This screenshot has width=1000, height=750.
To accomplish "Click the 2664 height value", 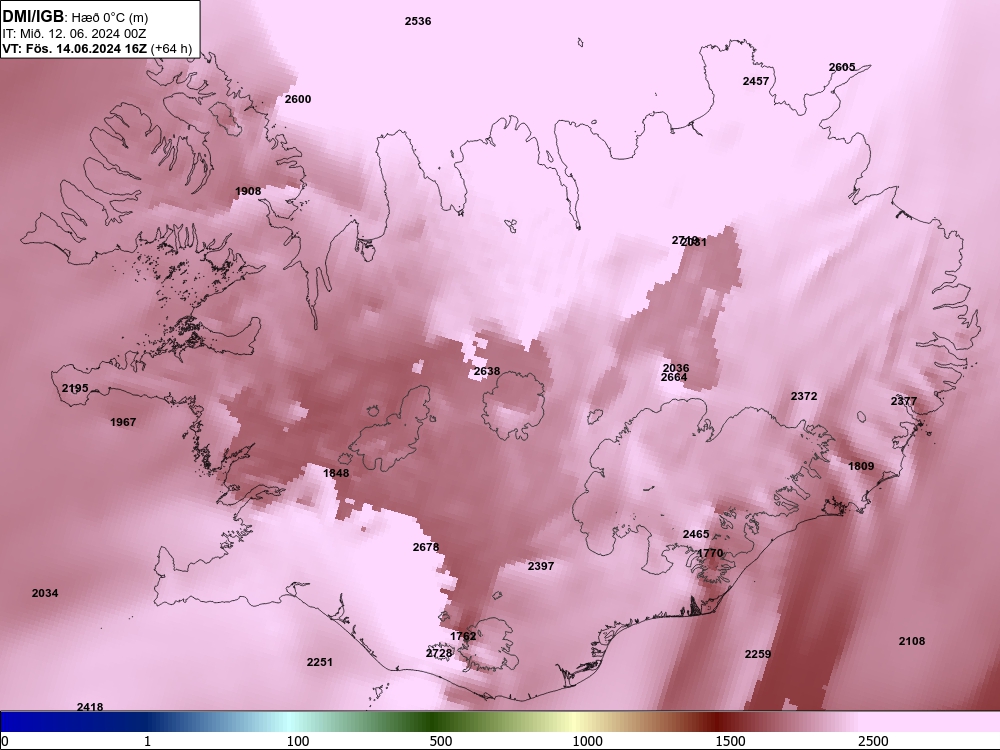I will point(674,378).
